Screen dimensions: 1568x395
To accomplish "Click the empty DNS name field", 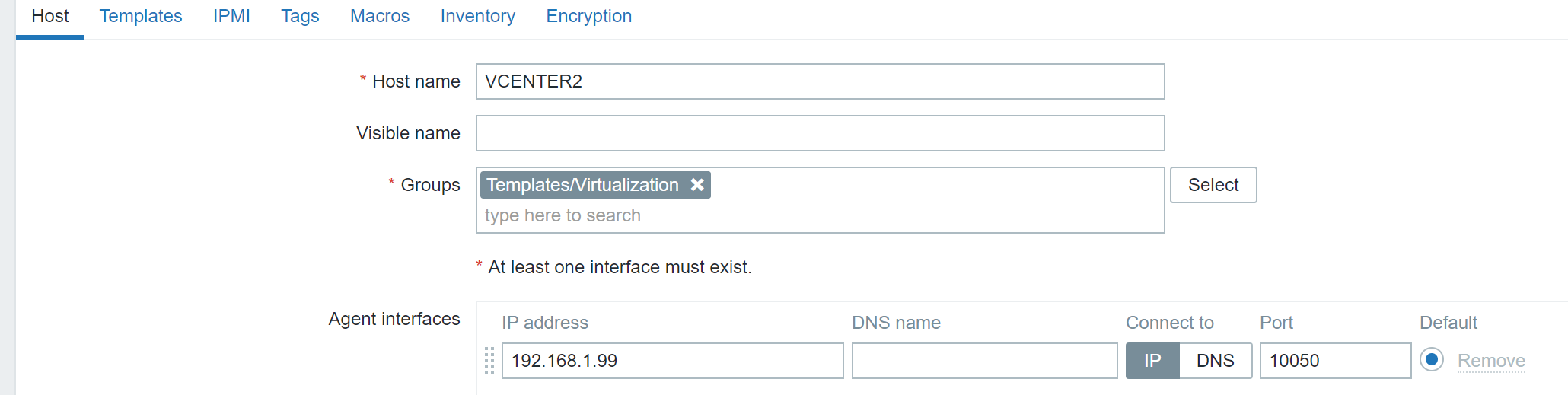I will pyautogui.click(x=984, y=361).
